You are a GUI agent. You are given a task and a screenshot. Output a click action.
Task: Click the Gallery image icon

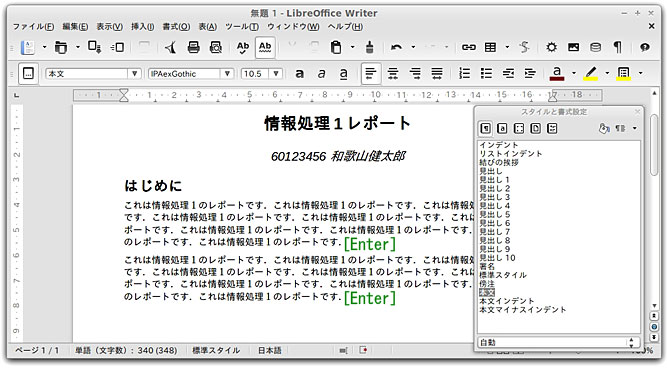[x=573, y=47]
